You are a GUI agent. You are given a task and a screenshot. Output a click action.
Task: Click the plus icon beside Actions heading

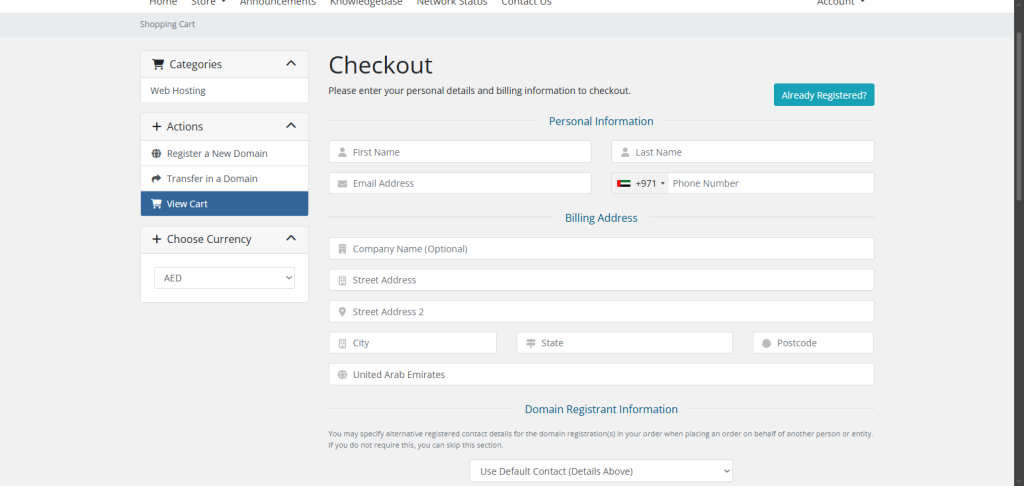[157, 127]
